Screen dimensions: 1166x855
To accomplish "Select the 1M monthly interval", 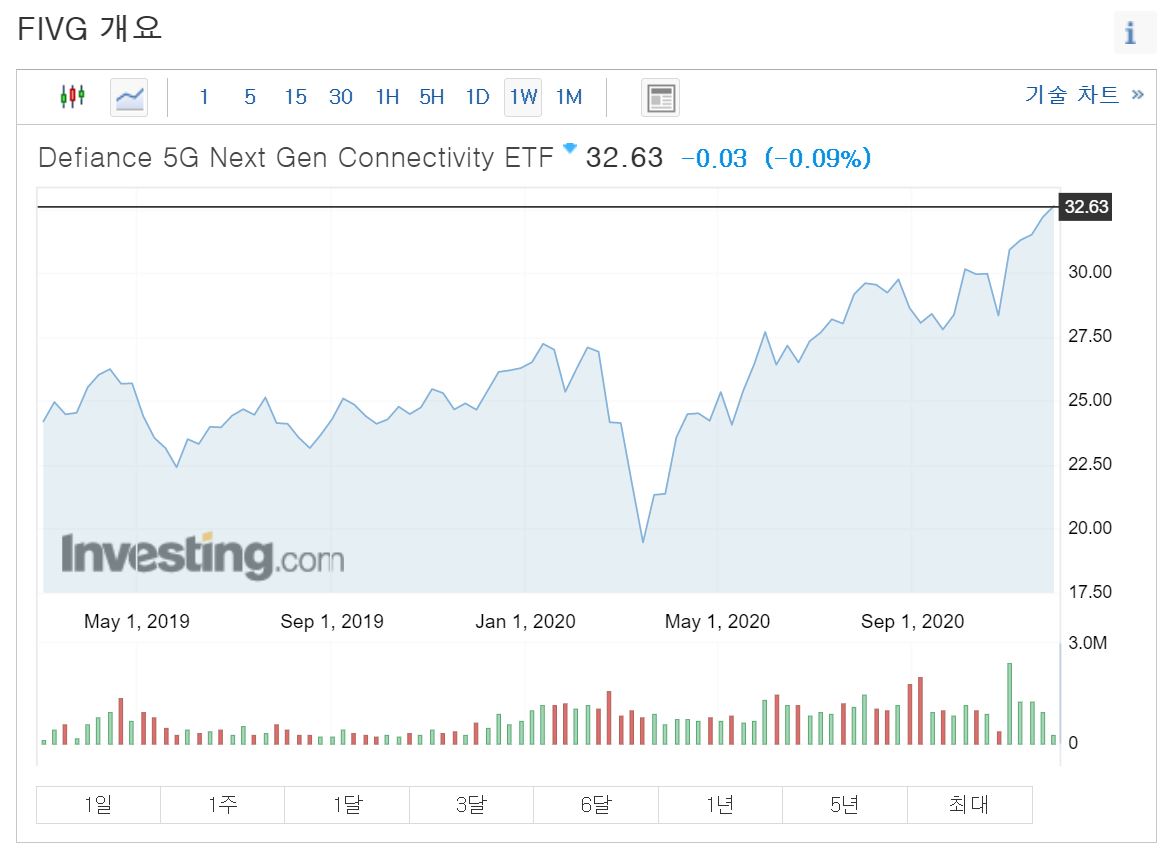I will click(x=568, y=97).
